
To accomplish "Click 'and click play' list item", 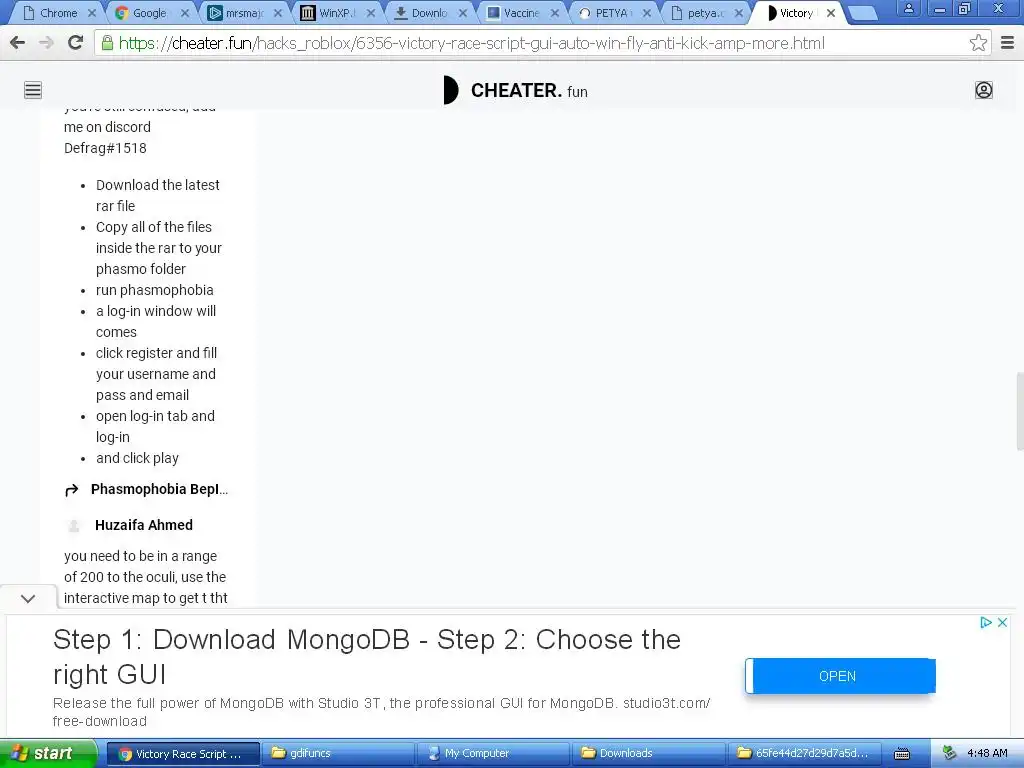I will point(137,458).
